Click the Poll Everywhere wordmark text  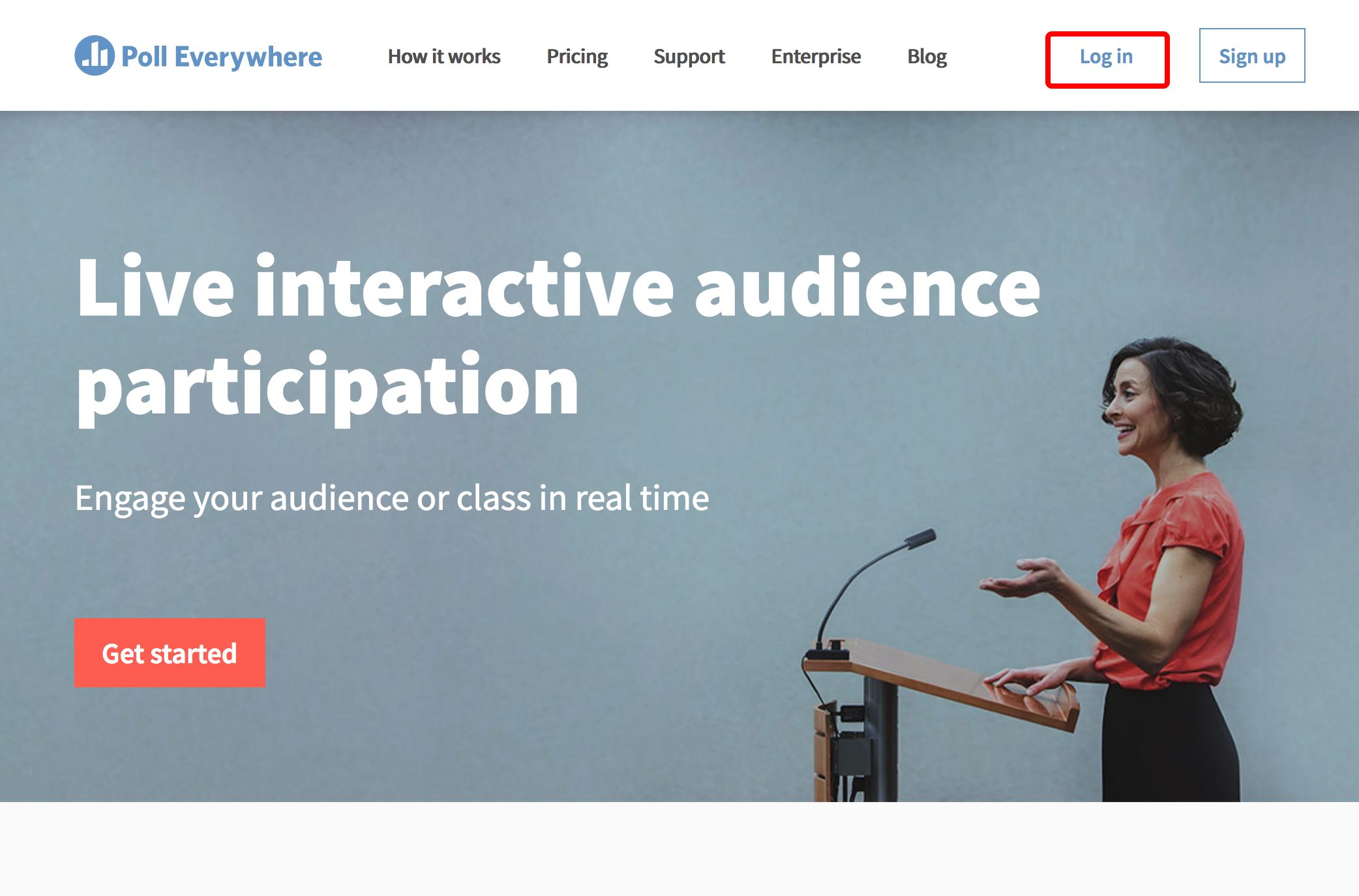[222, 57]
